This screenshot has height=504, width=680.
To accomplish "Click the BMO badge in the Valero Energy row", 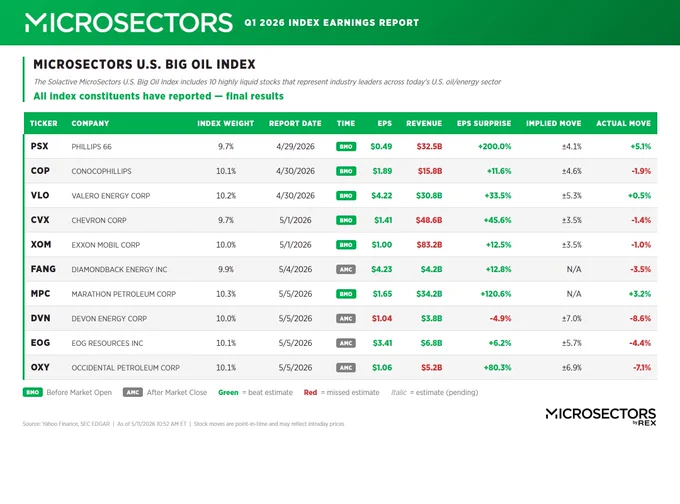I will (x=346, y=196).
